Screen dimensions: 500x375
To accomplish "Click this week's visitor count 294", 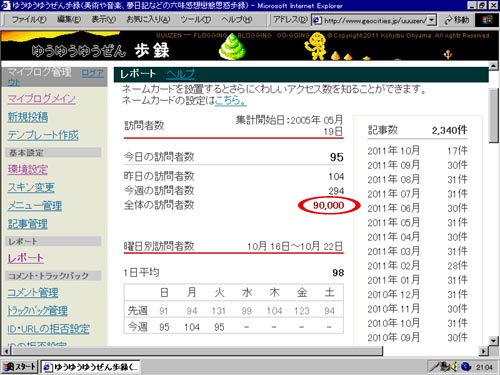I will (x=336, y=191).
